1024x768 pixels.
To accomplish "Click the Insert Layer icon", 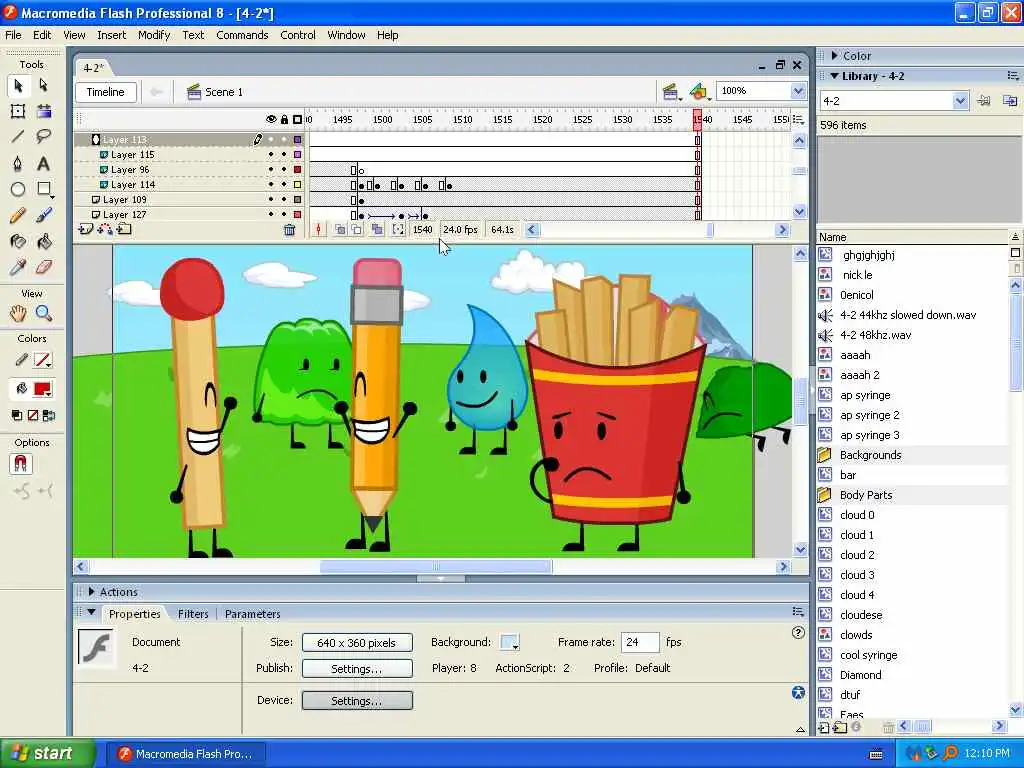I will [85, 229].
